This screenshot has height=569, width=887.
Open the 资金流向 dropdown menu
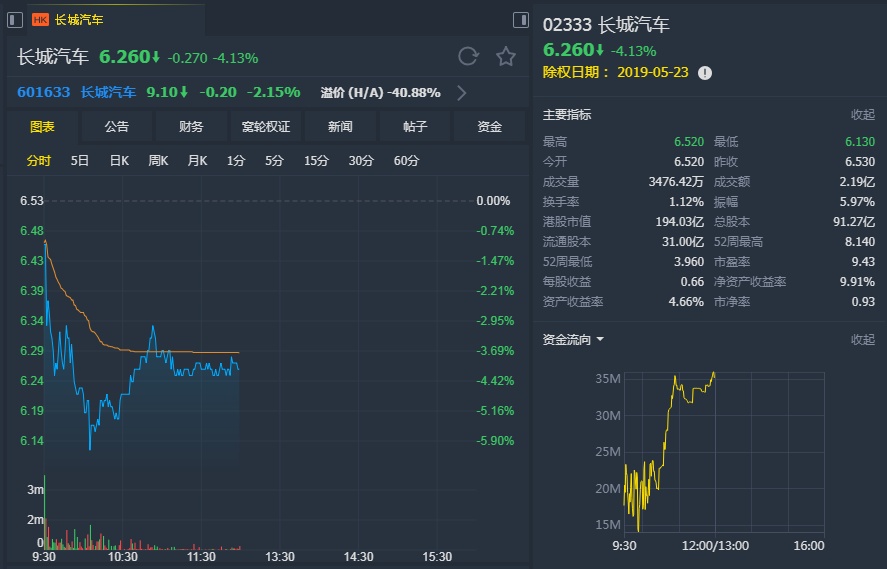click(599, 340)
